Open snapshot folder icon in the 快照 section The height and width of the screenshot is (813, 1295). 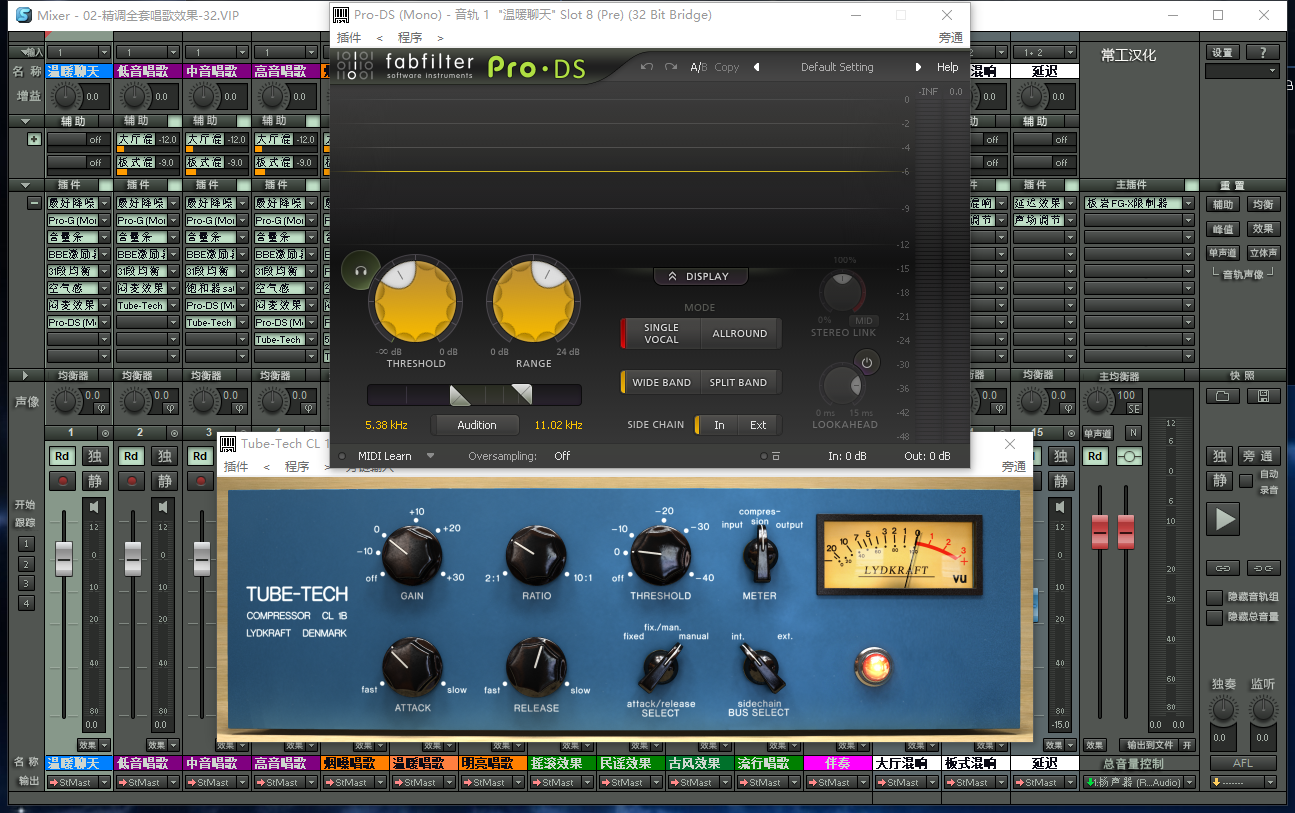[1221, 396]
